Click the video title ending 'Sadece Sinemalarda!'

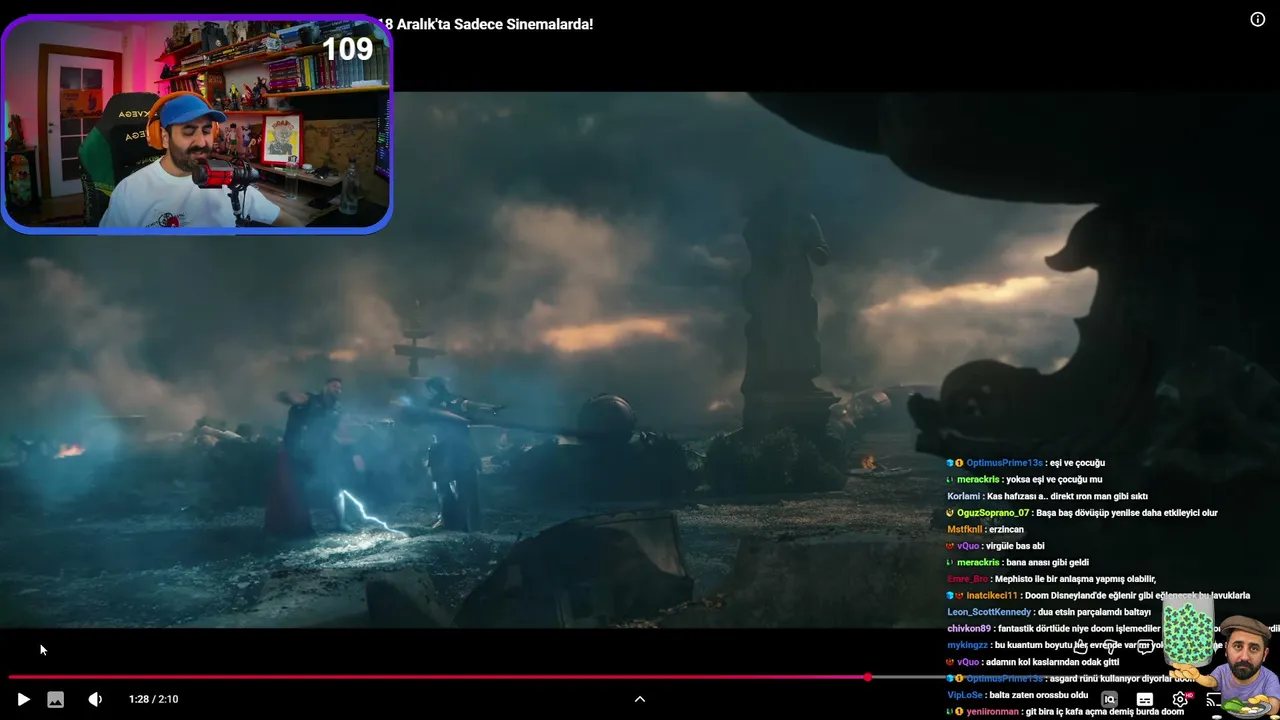tap(485, 24)
